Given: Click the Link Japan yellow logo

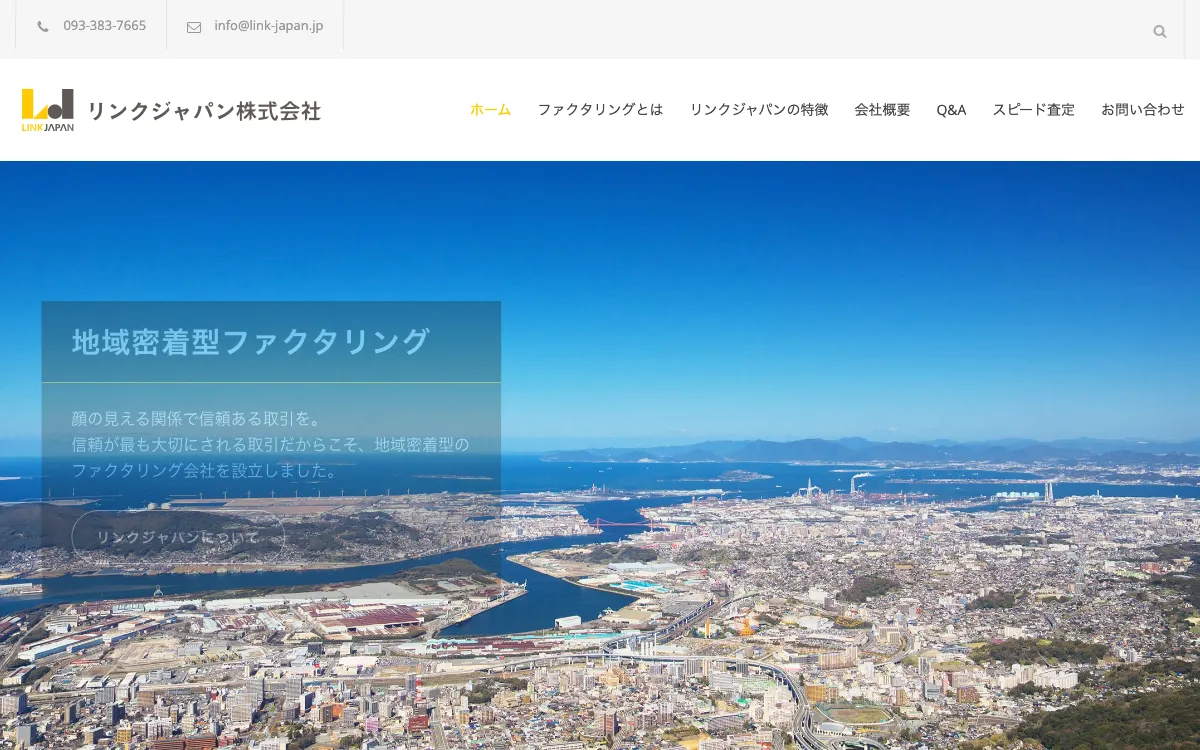Looking at the screenshot, I should [48, 110].
